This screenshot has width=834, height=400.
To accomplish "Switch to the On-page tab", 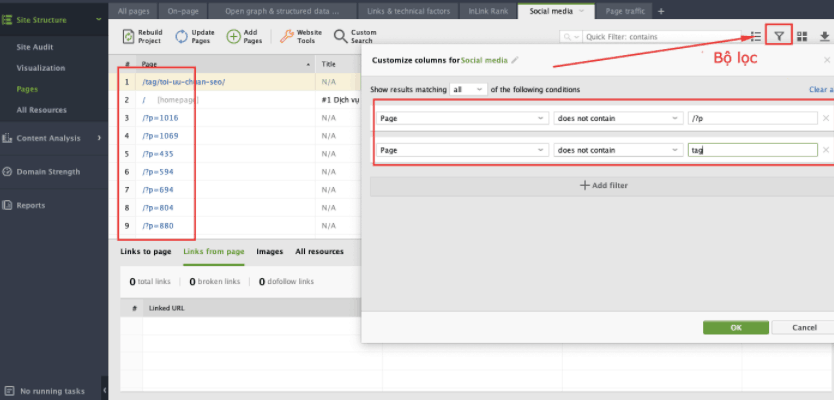I will (182, 11).
